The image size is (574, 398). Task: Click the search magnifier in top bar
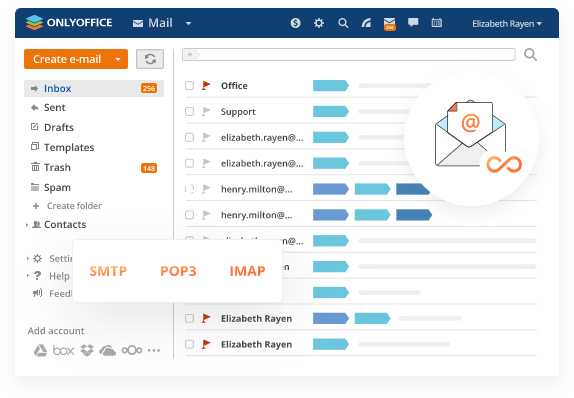pos(343,23)
